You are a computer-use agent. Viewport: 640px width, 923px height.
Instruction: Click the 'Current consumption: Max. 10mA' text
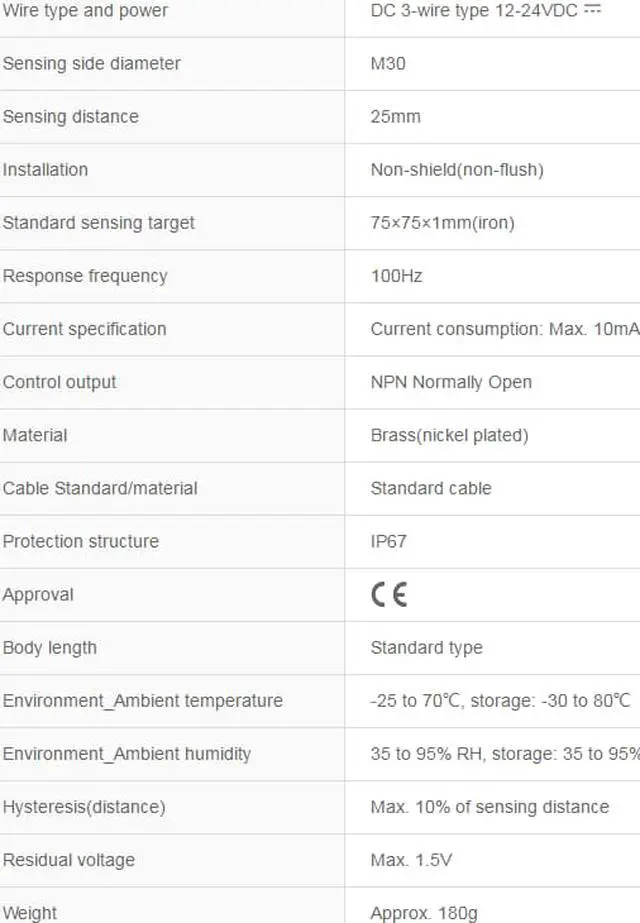click(504, 329)
